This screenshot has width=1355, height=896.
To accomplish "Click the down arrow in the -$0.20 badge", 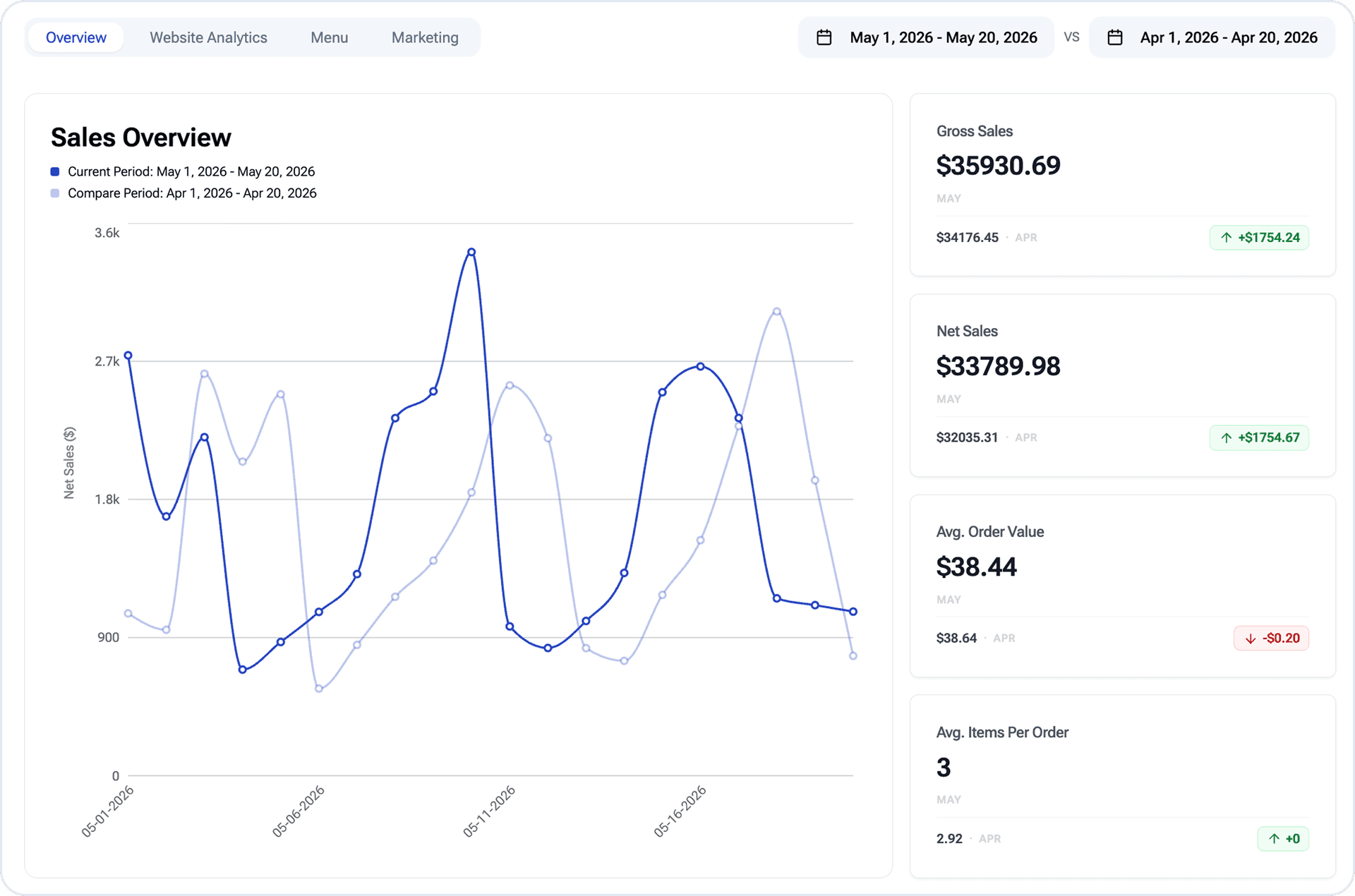I will click(x=1251, y=638).
